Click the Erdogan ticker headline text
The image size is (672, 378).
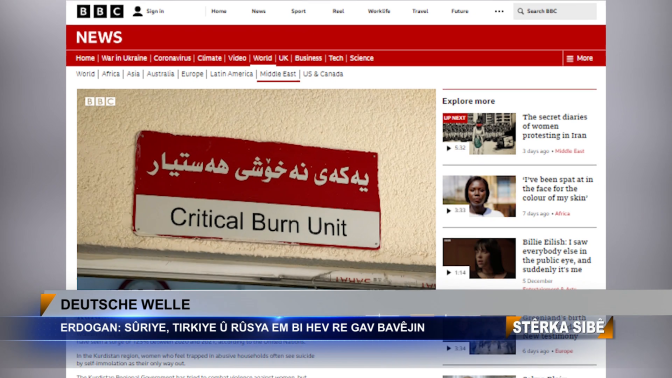click(242, 327)
